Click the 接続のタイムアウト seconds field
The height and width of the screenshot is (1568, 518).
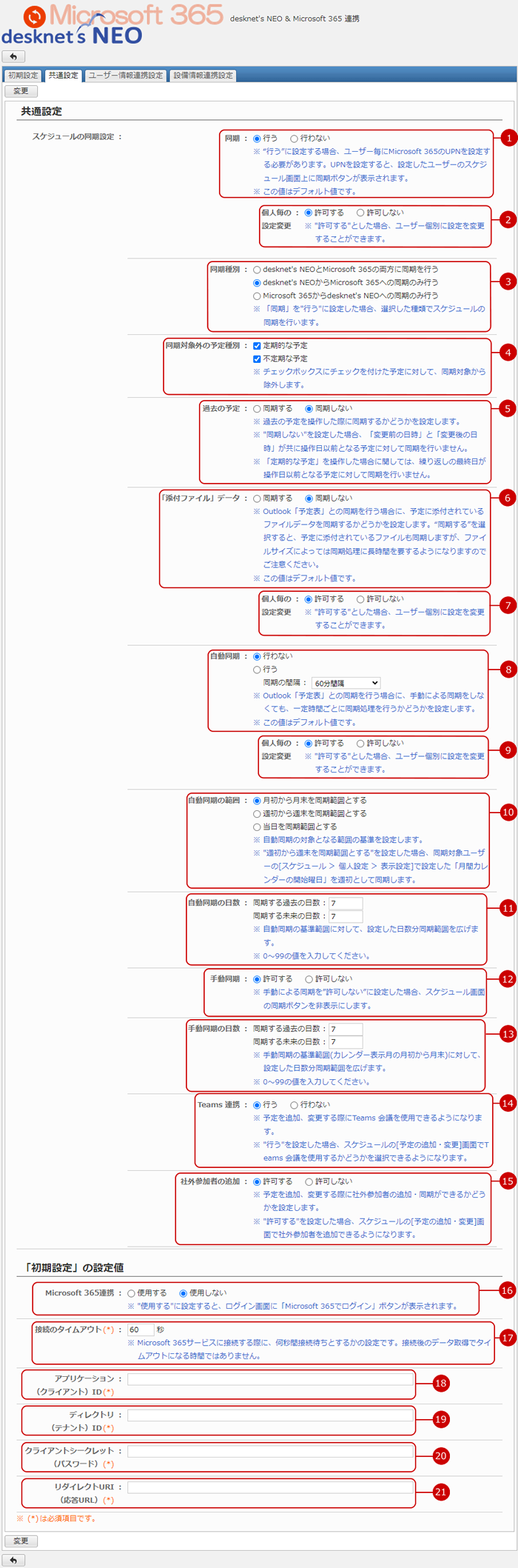tap(141, 1330)
